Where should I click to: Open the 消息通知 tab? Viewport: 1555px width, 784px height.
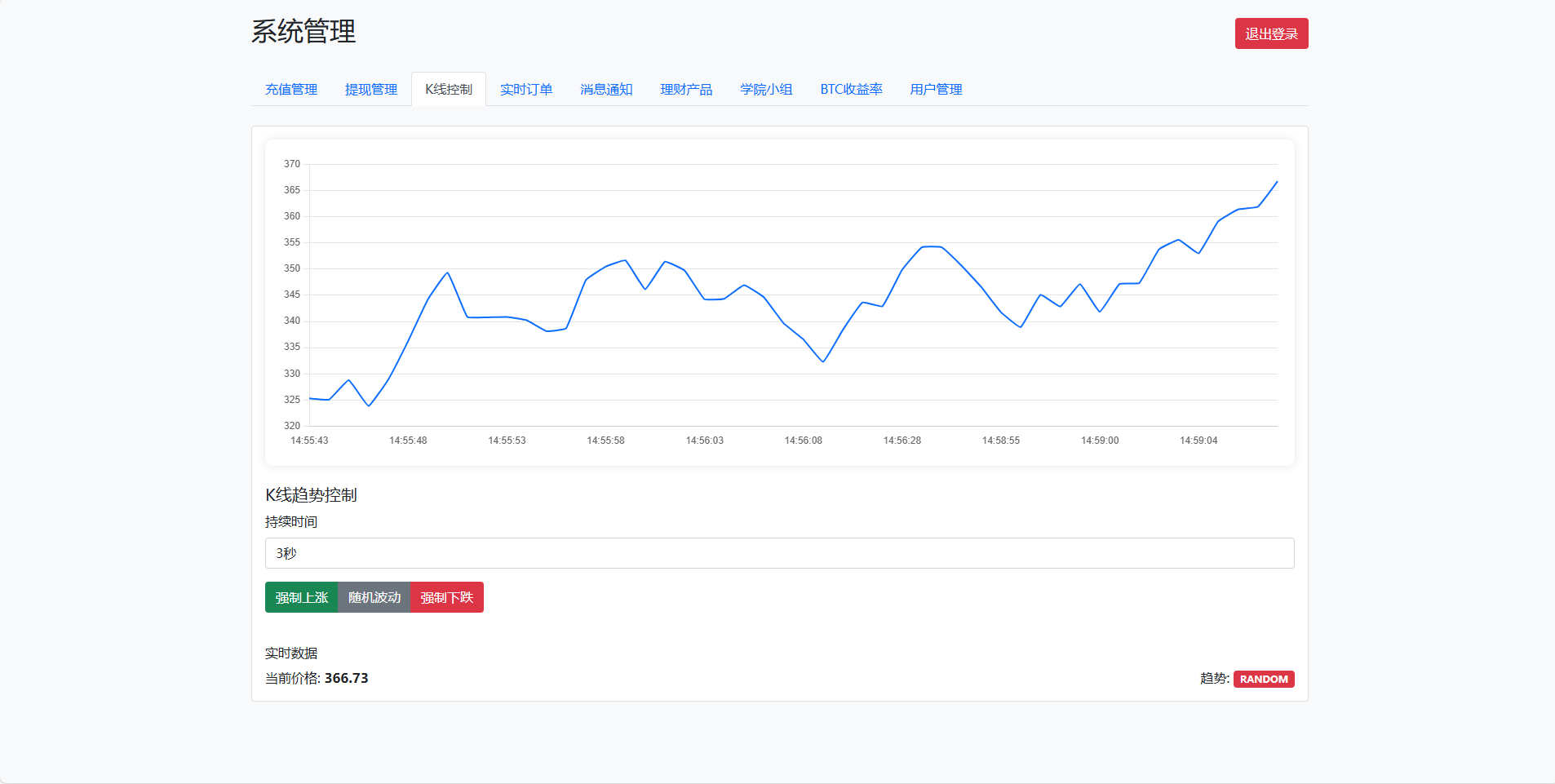point(606,90)
